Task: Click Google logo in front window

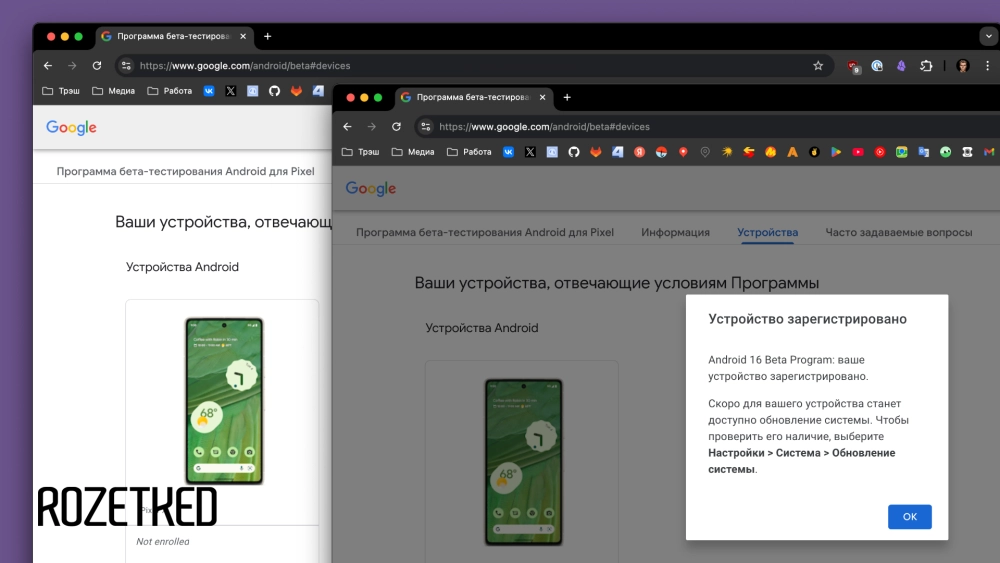Action: tap(371, 189)
